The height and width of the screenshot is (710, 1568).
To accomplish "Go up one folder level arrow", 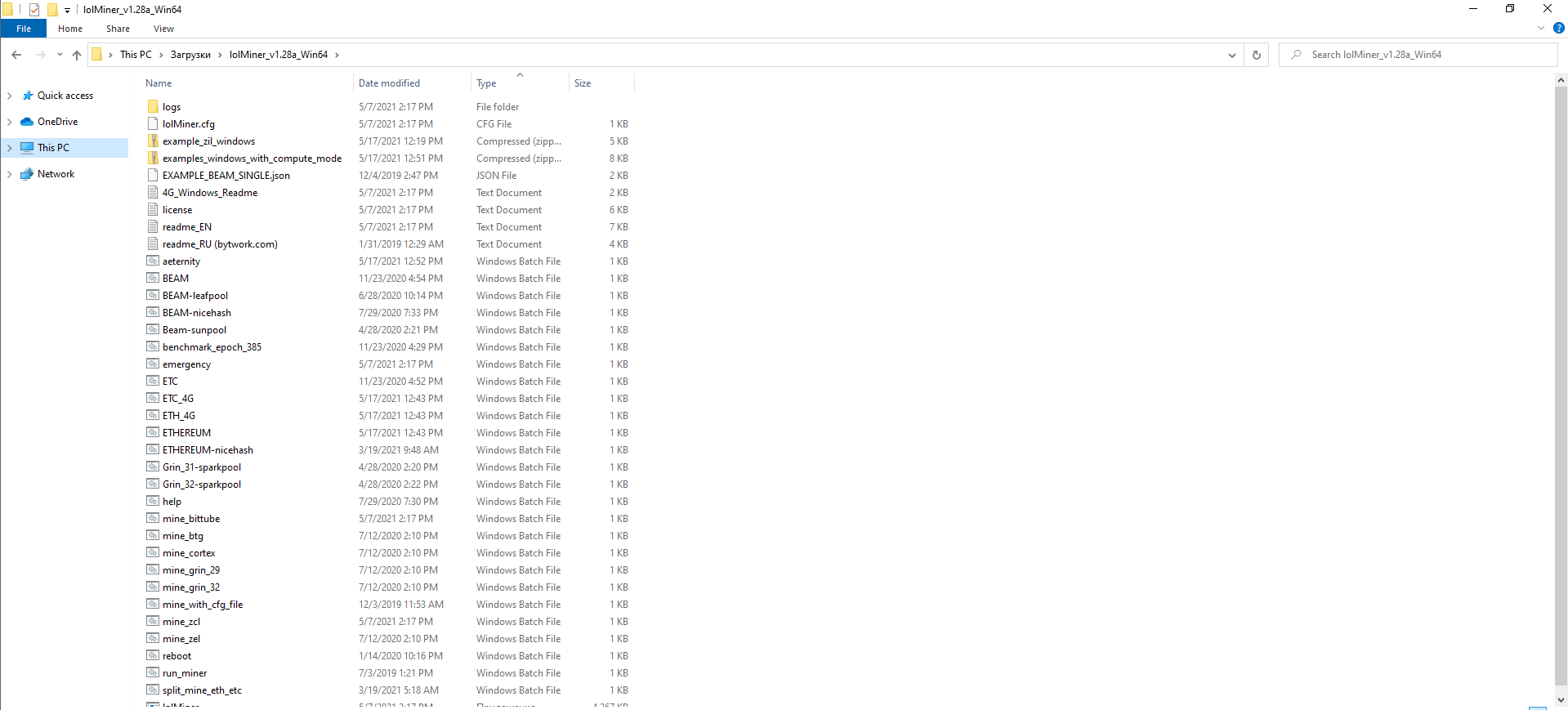I will (x=77, y=55).
